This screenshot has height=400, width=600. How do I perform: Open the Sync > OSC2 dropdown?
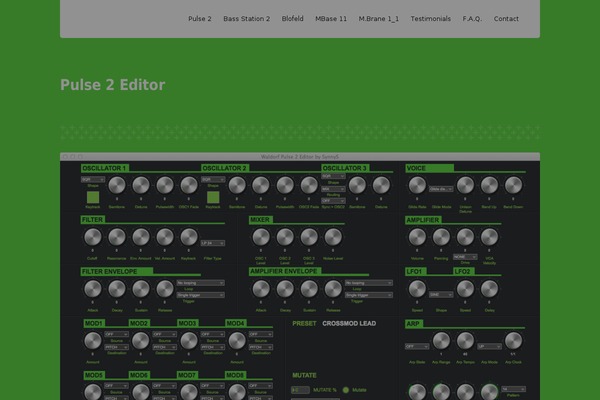(333, 201)
